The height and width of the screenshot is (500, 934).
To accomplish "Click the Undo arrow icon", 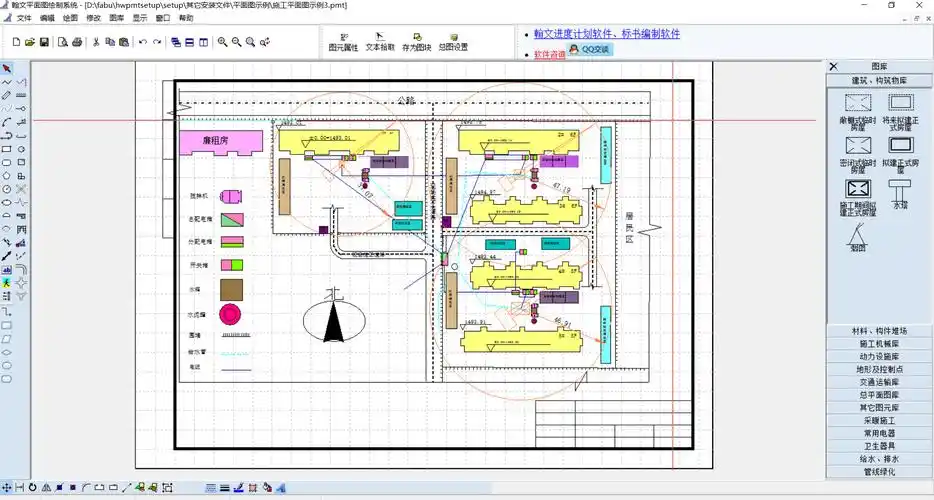I will coord(143,42).
